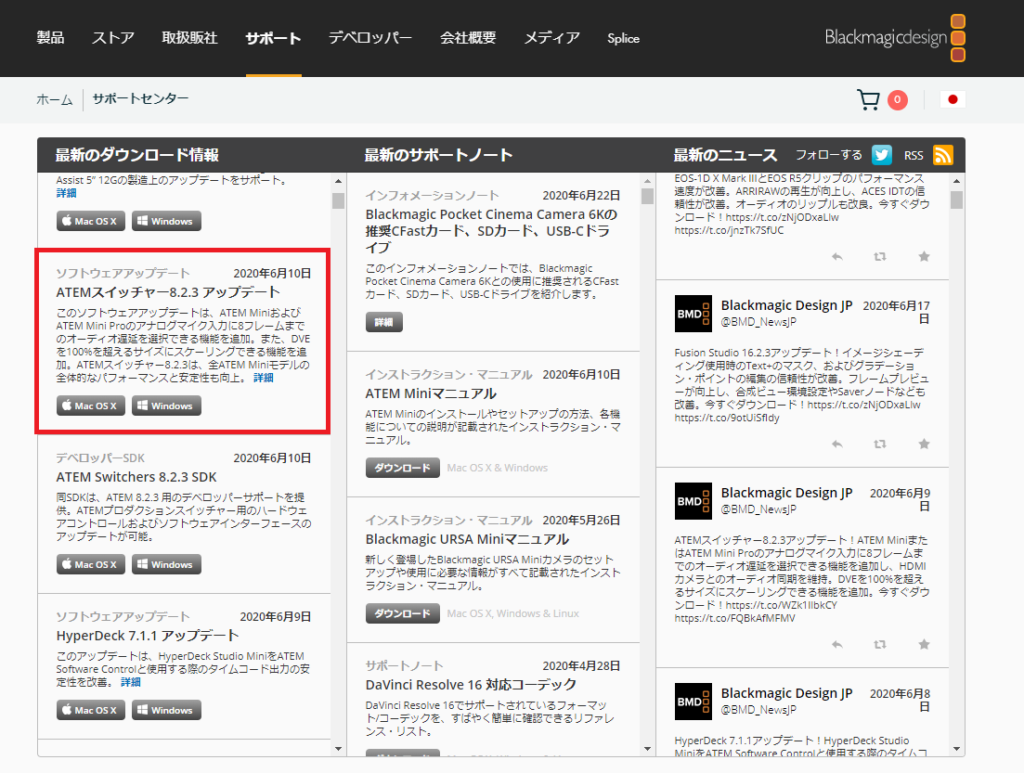The height and width of the screenshot is (773, 1024).
Task: Open the shopping cart icon
Action: coord(868,100)
